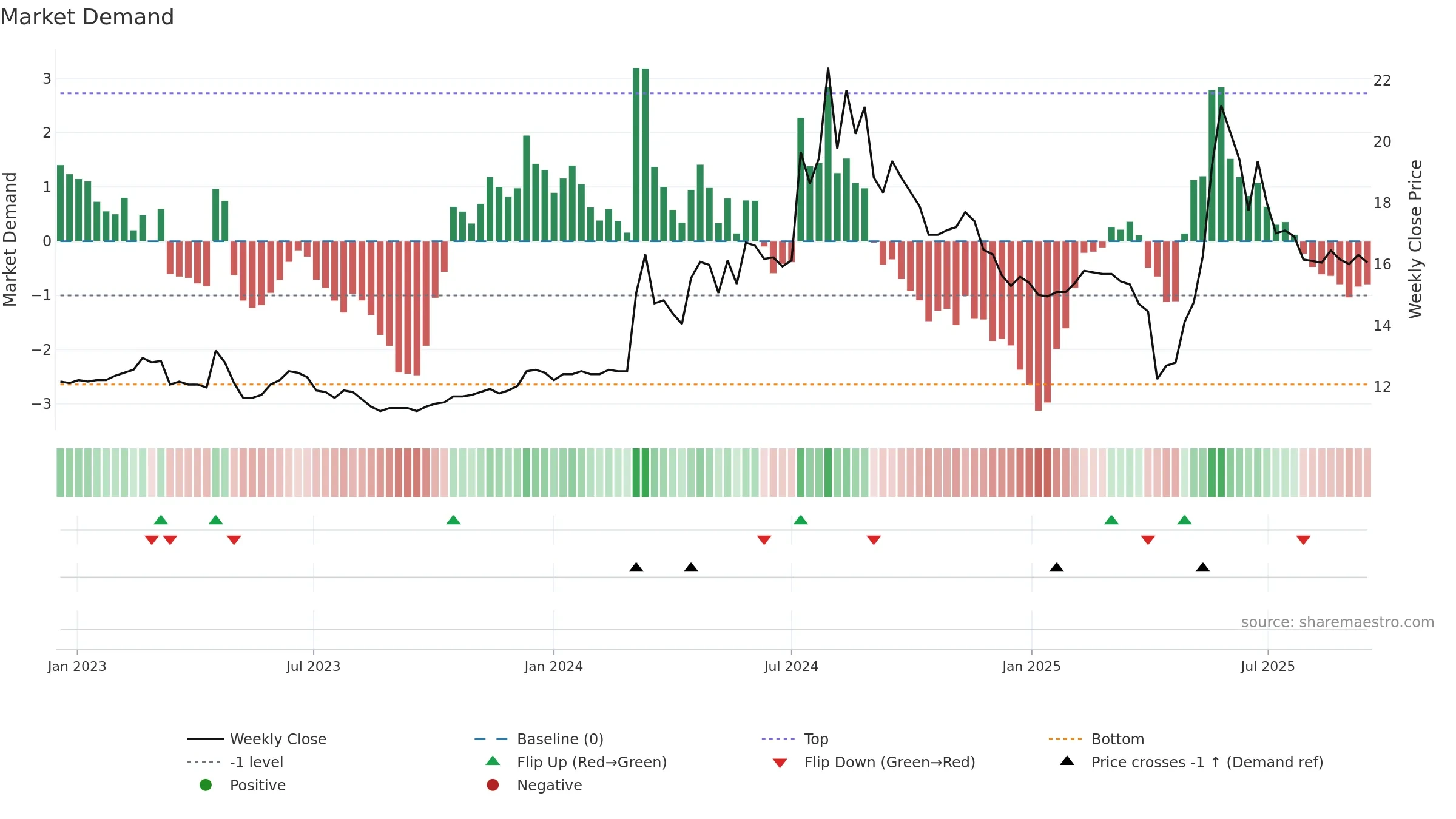The image size is (1456, 819).
Task: Click the 'Jul 2024' x-axis label
Action: [x=791, y=666]
